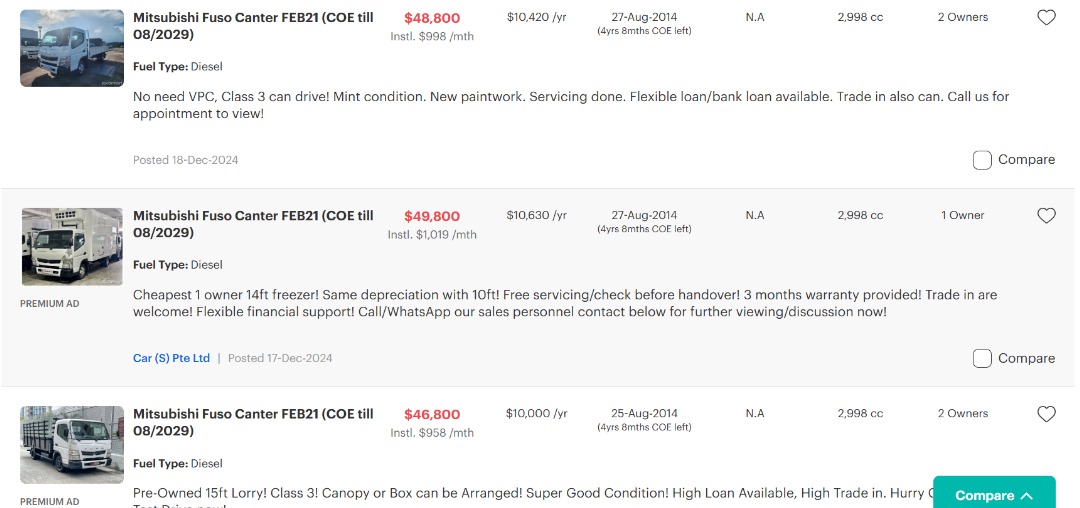The image size is (1080, 508).
Task: Expand the green Compare panel chevron
Action: [1026, 495]
